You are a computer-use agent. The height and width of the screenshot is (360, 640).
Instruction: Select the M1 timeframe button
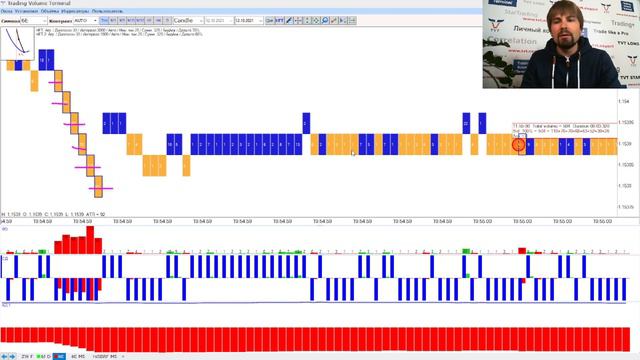[x=113, y=20]
